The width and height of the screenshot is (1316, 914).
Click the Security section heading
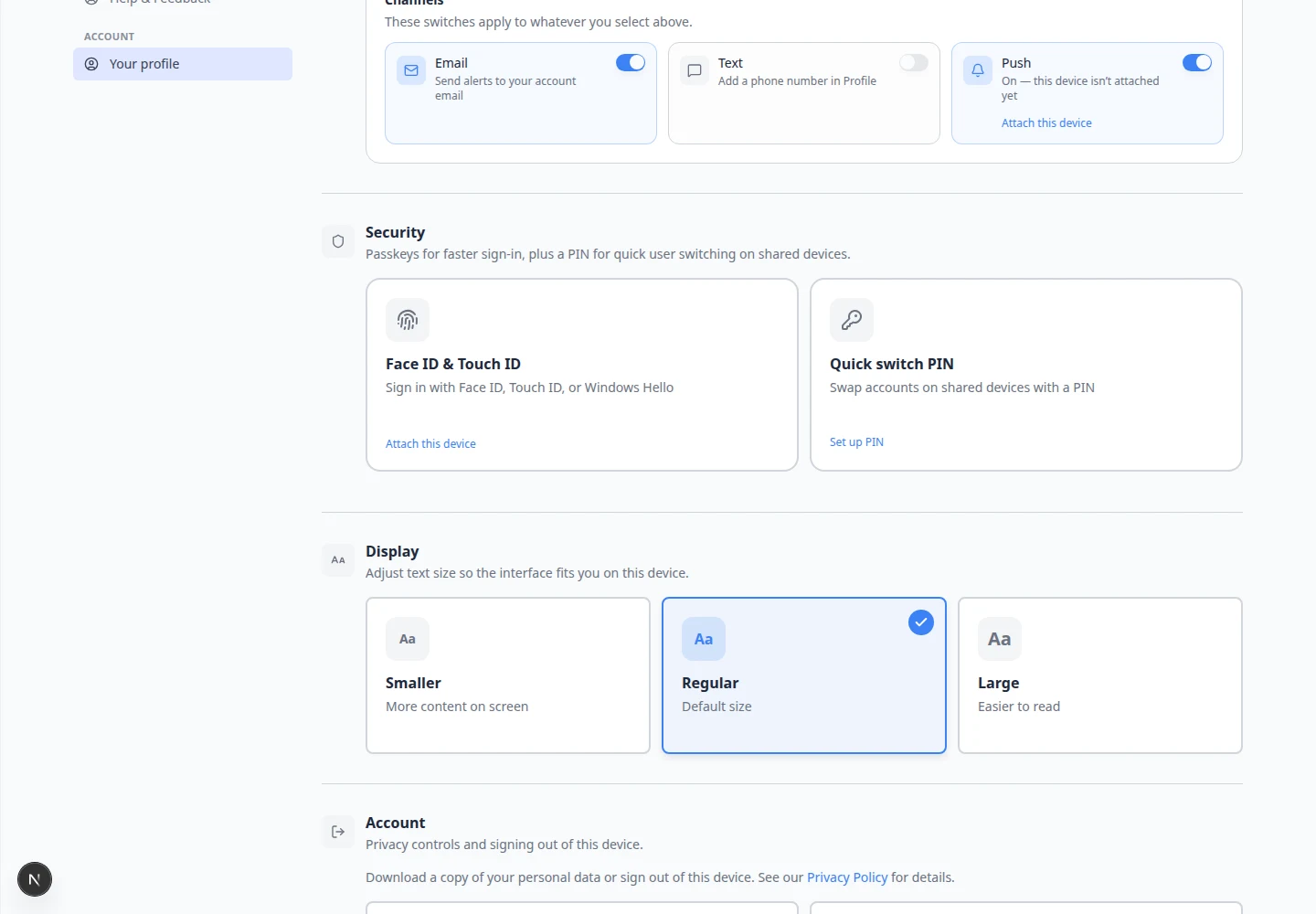point(395,232)
